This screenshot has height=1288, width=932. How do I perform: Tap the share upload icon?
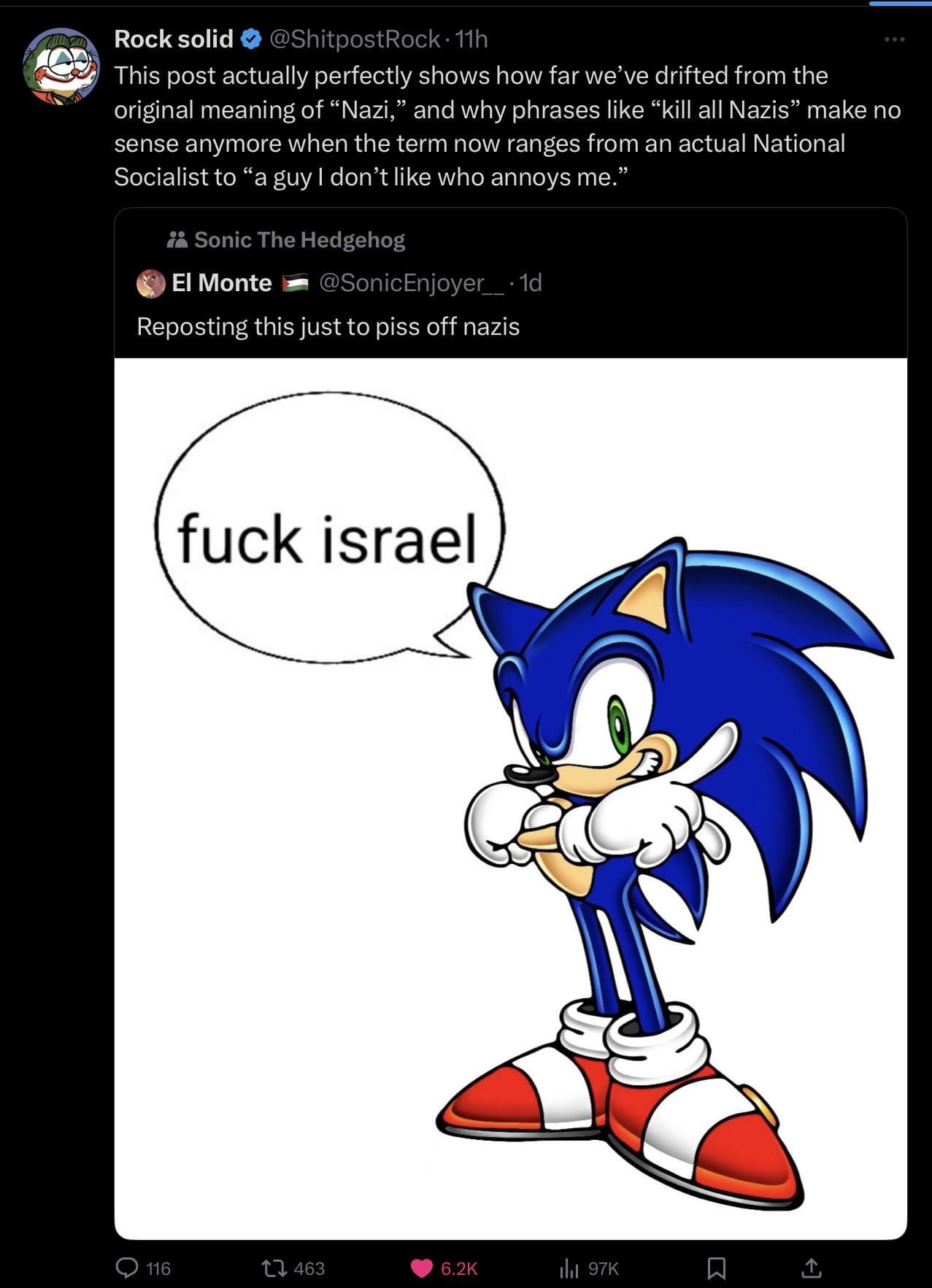tap(811, 1268)
